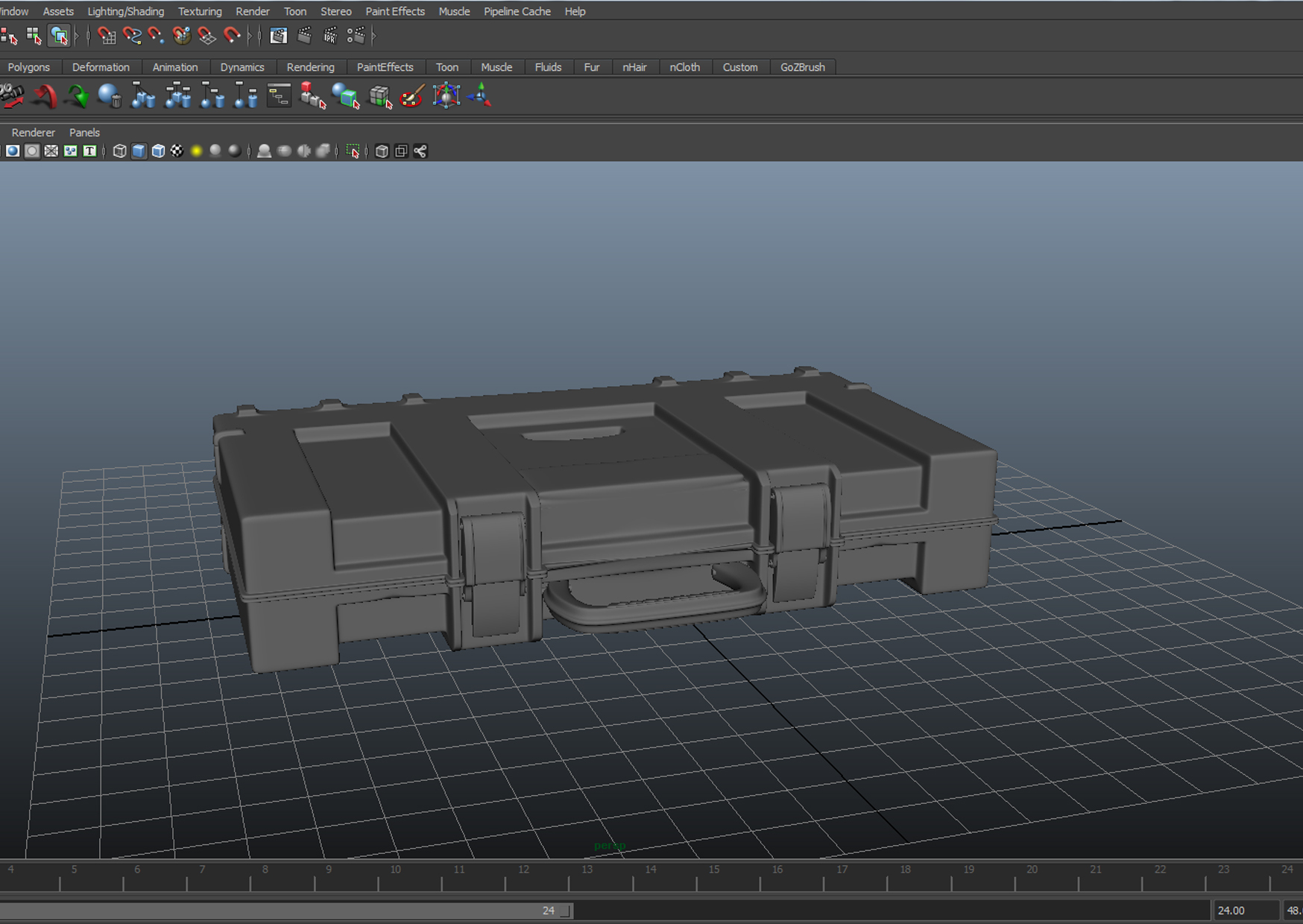Expand the render icons group arrow
This screenshot has height=924, width=1303.
tap(375, 36)
